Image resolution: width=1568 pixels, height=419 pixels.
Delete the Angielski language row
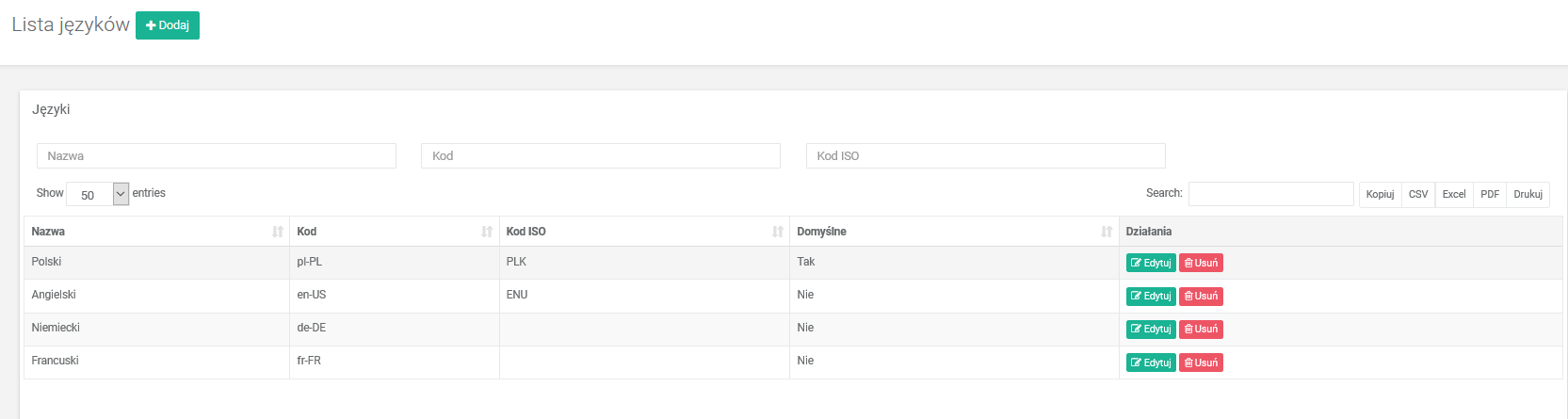coord(1201,296)
